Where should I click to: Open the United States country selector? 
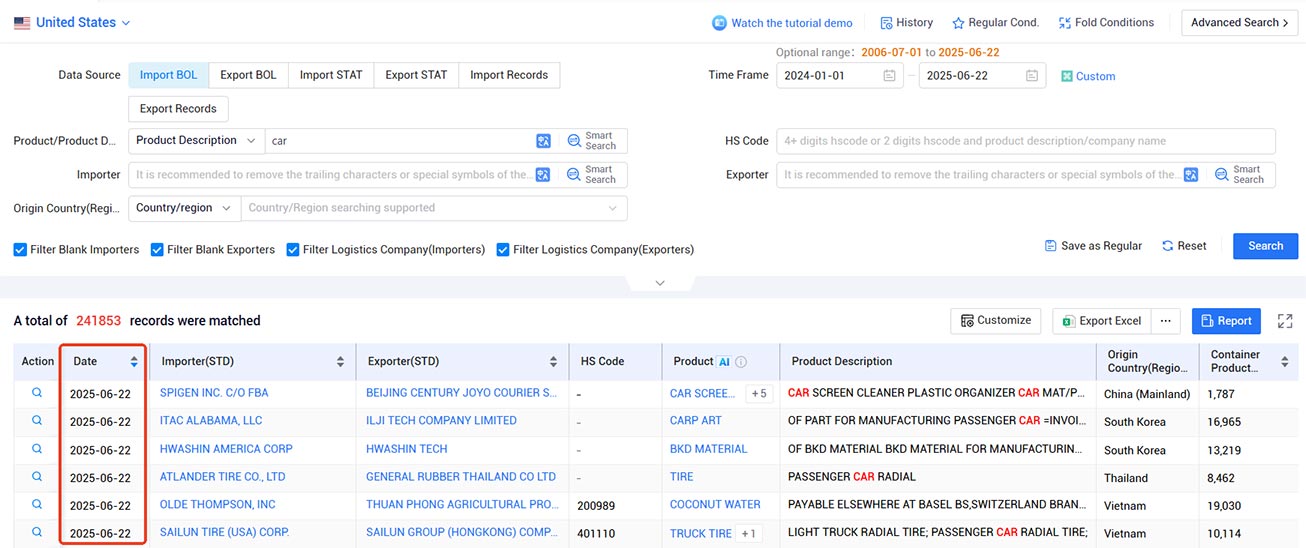(x=72, y=22)
